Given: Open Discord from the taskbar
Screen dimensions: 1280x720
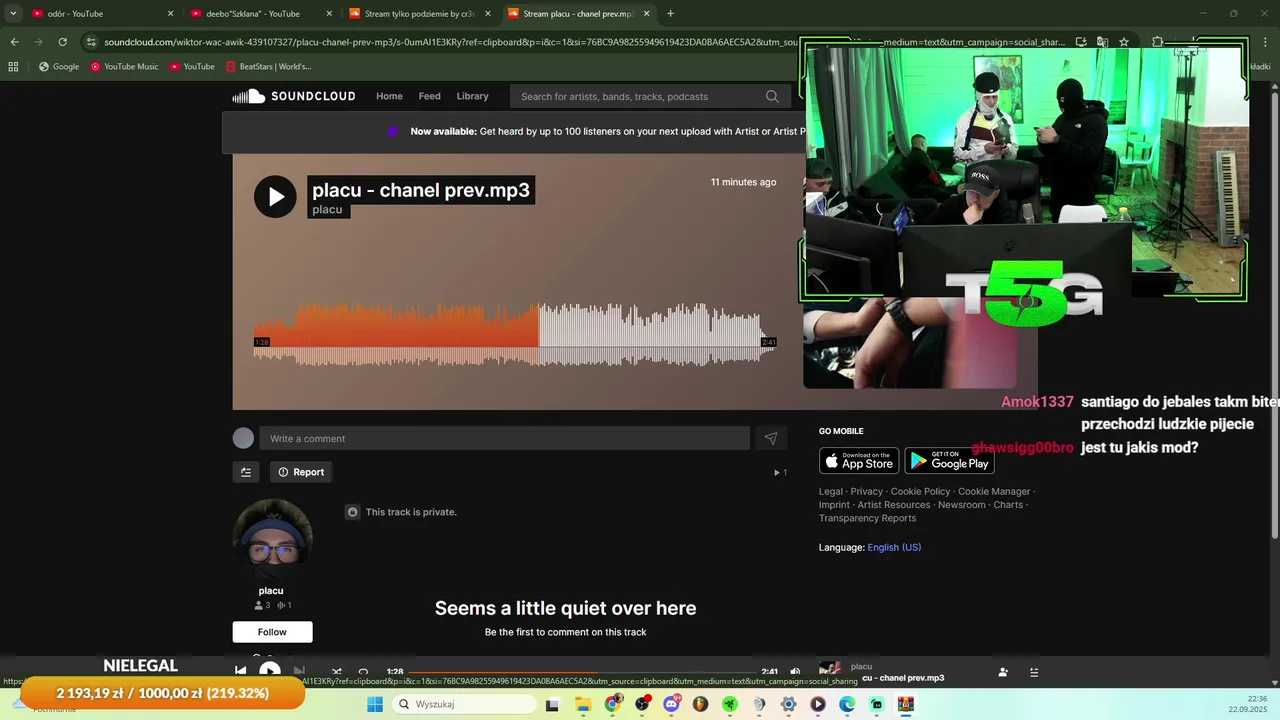Looking at the screenshot, I should (x=671, y=704).
